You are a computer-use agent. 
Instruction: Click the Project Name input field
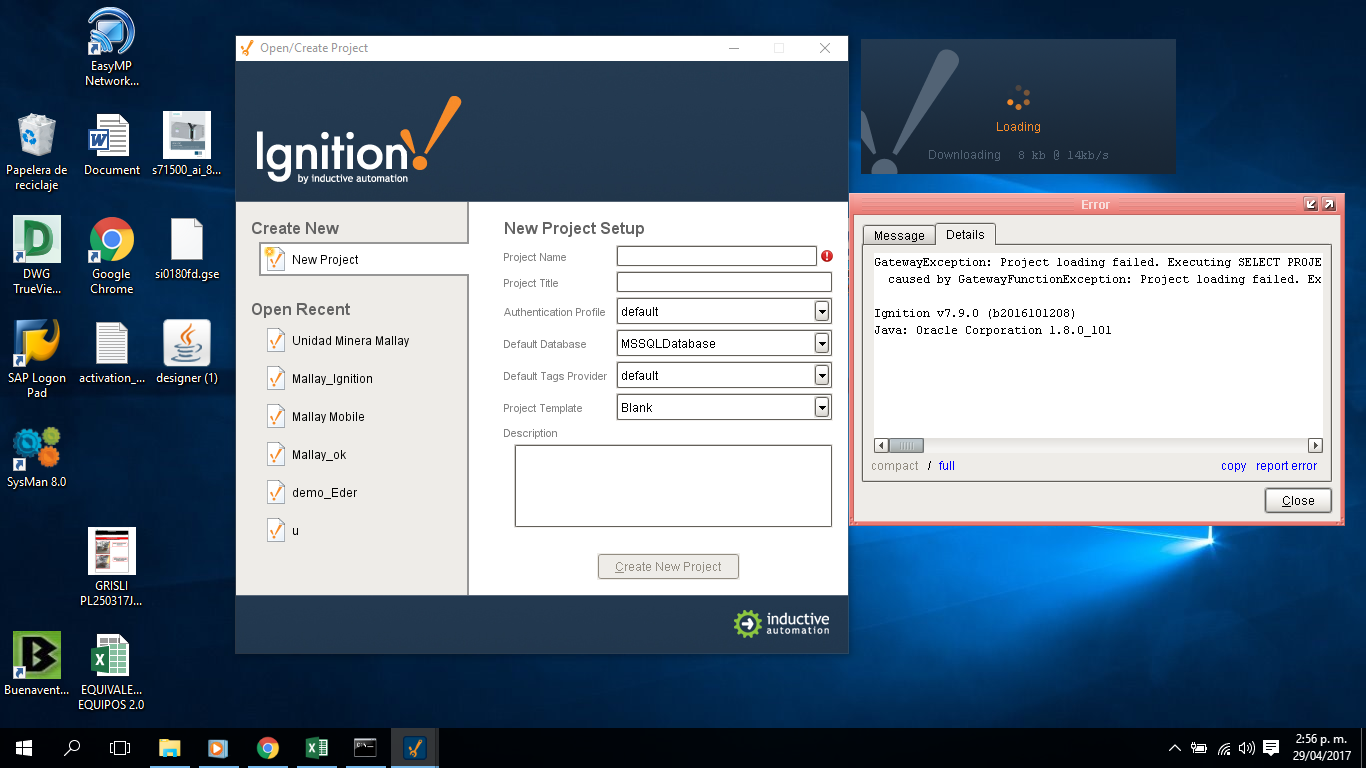tap(717, 256)
